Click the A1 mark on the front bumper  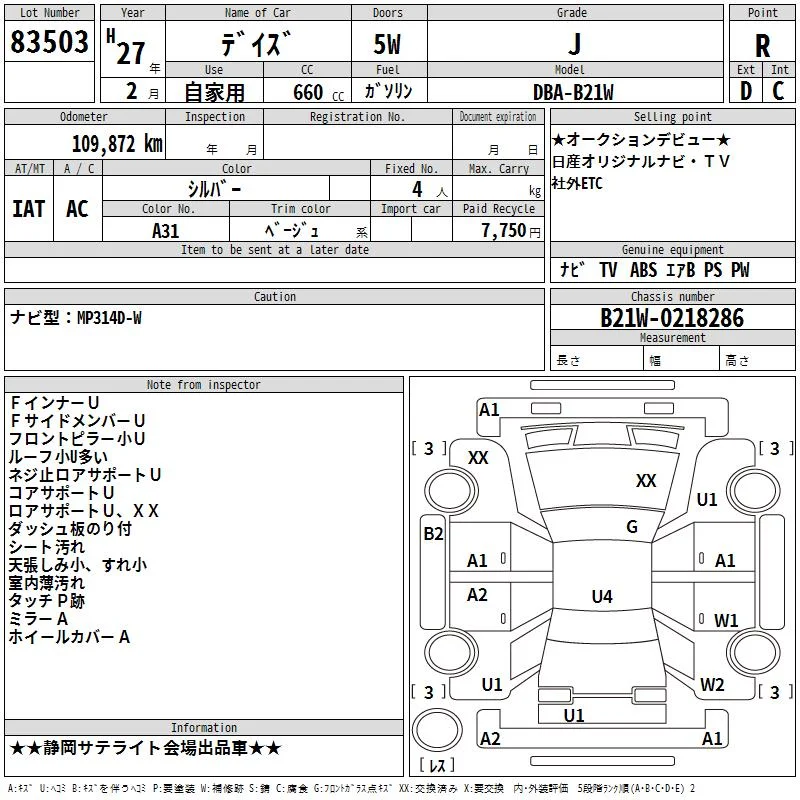click(489, 410)
